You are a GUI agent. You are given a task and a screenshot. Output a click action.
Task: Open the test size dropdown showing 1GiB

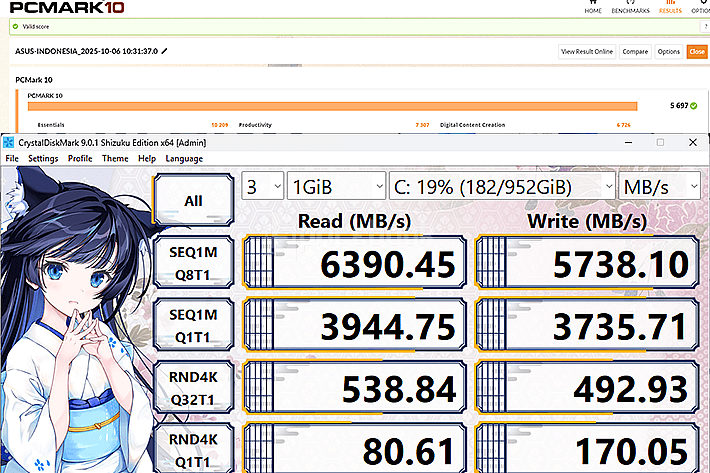pyautogui.click(x=336, y=186)
